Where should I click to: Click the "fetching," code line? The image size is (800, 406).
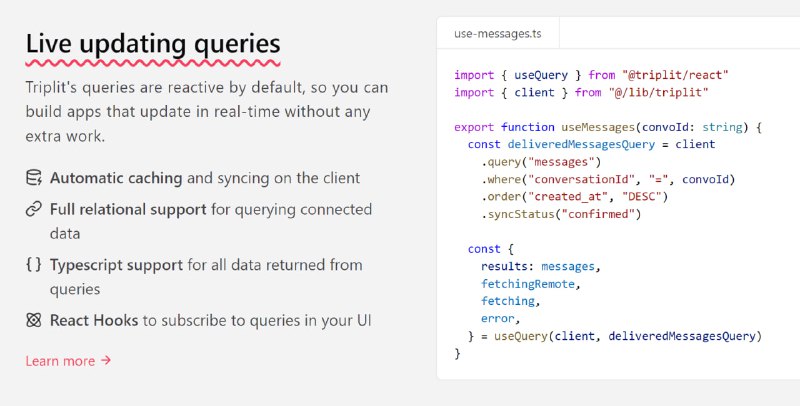tap(510, 301)
